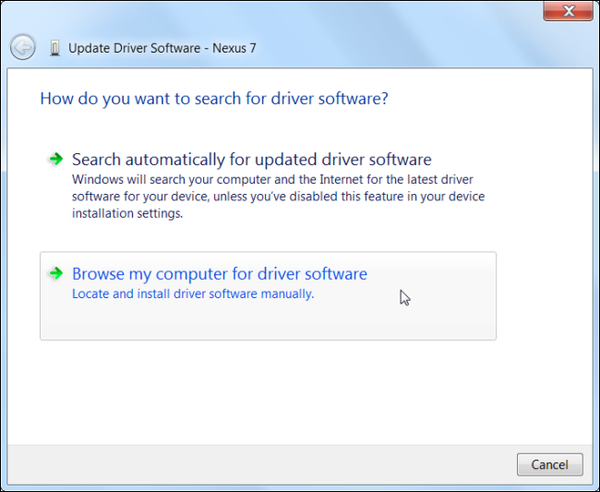This screenshot has height=492, width=600.
Task: Click heading 'How do you want to search'
Action: (213, 99)
